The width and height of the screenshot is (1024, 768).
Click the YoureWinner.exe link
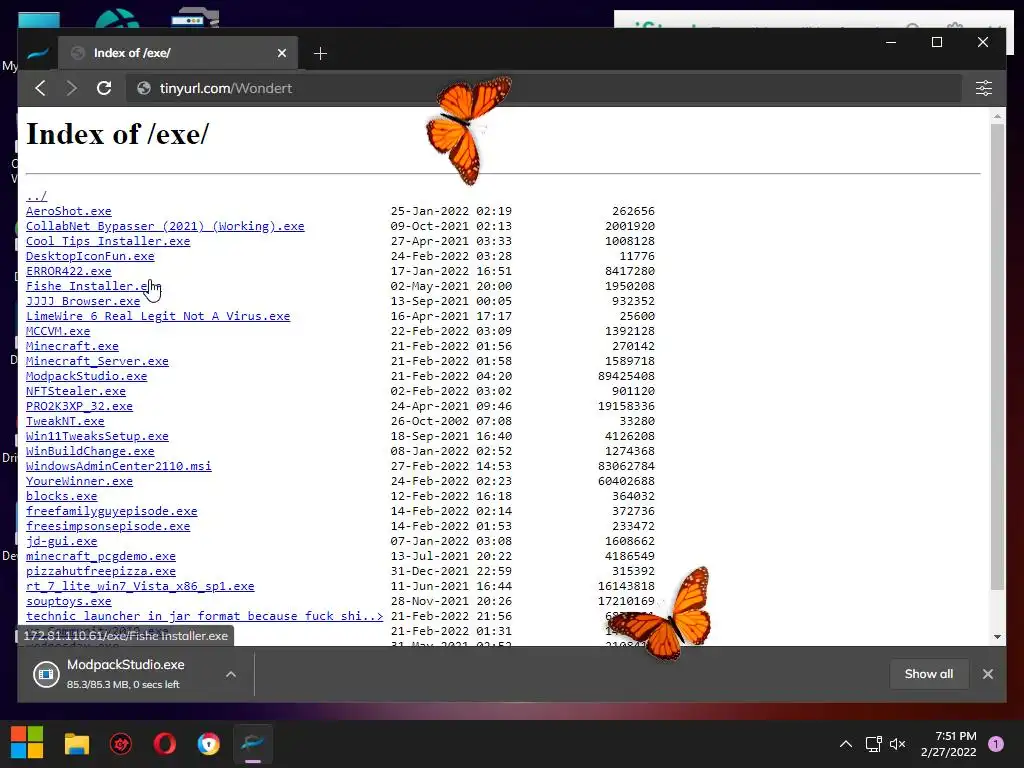tap(79, 481)
